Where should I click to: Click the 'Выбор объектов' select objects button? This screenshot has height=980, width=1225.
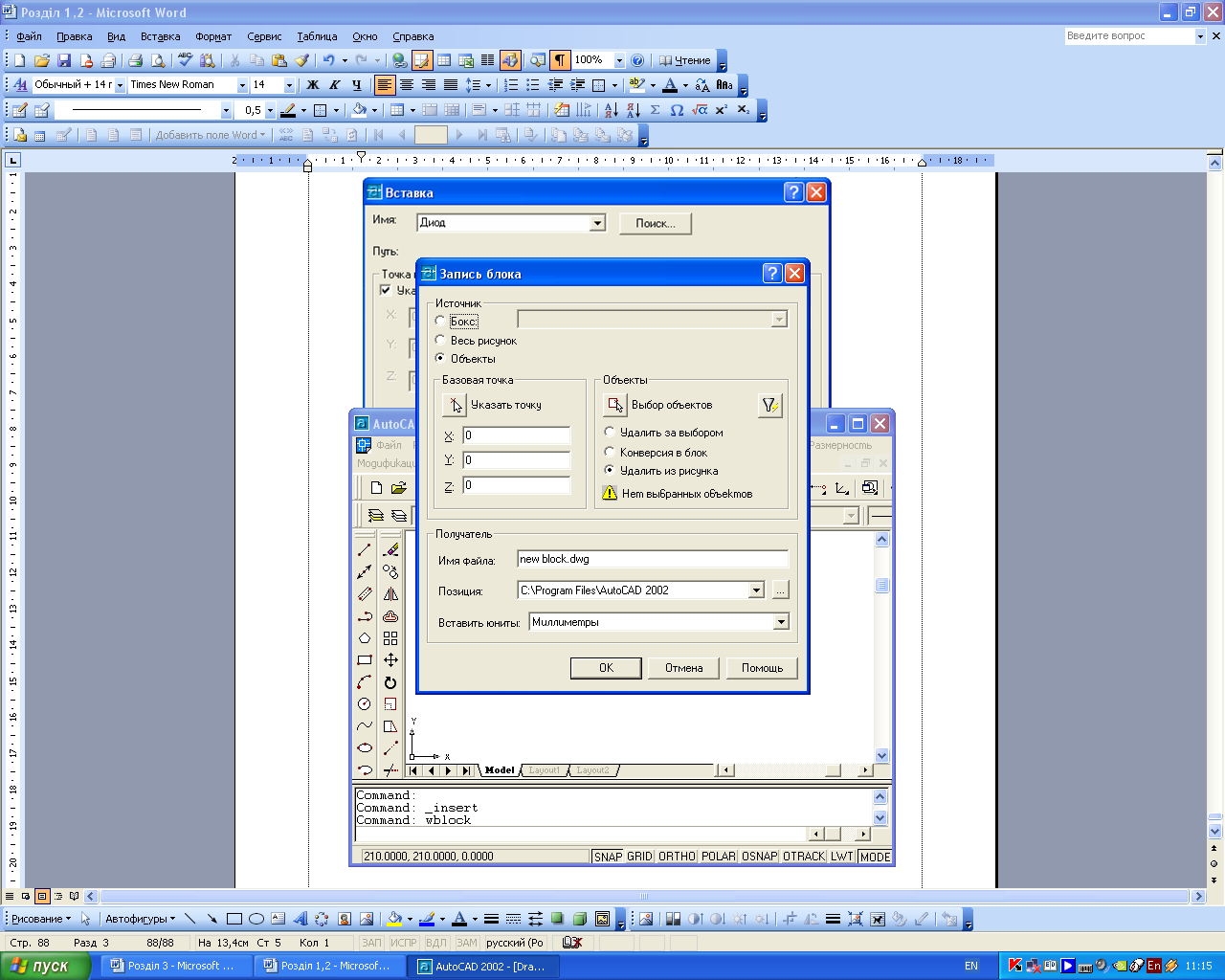615,405
